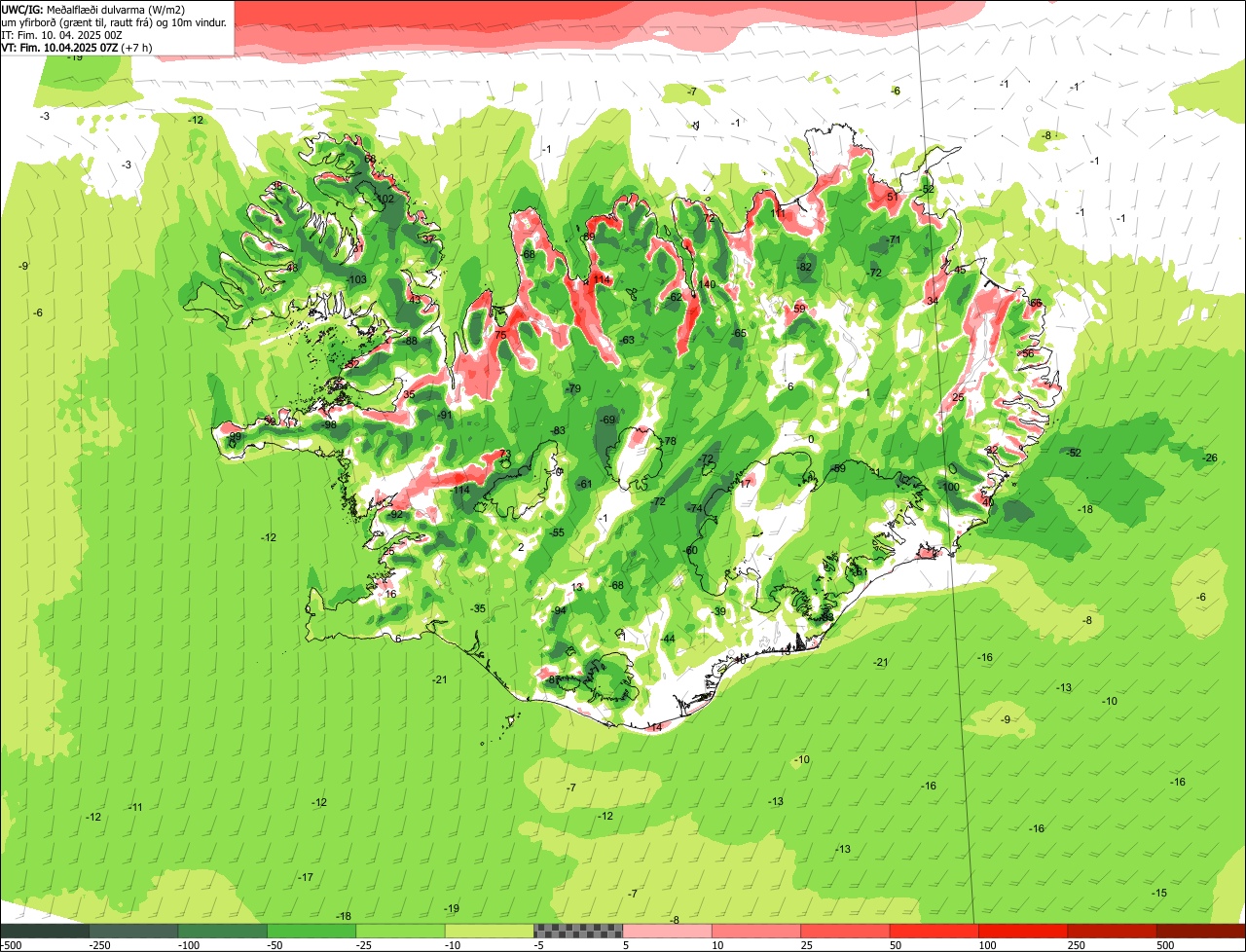Select the '-55' map value

557,532
